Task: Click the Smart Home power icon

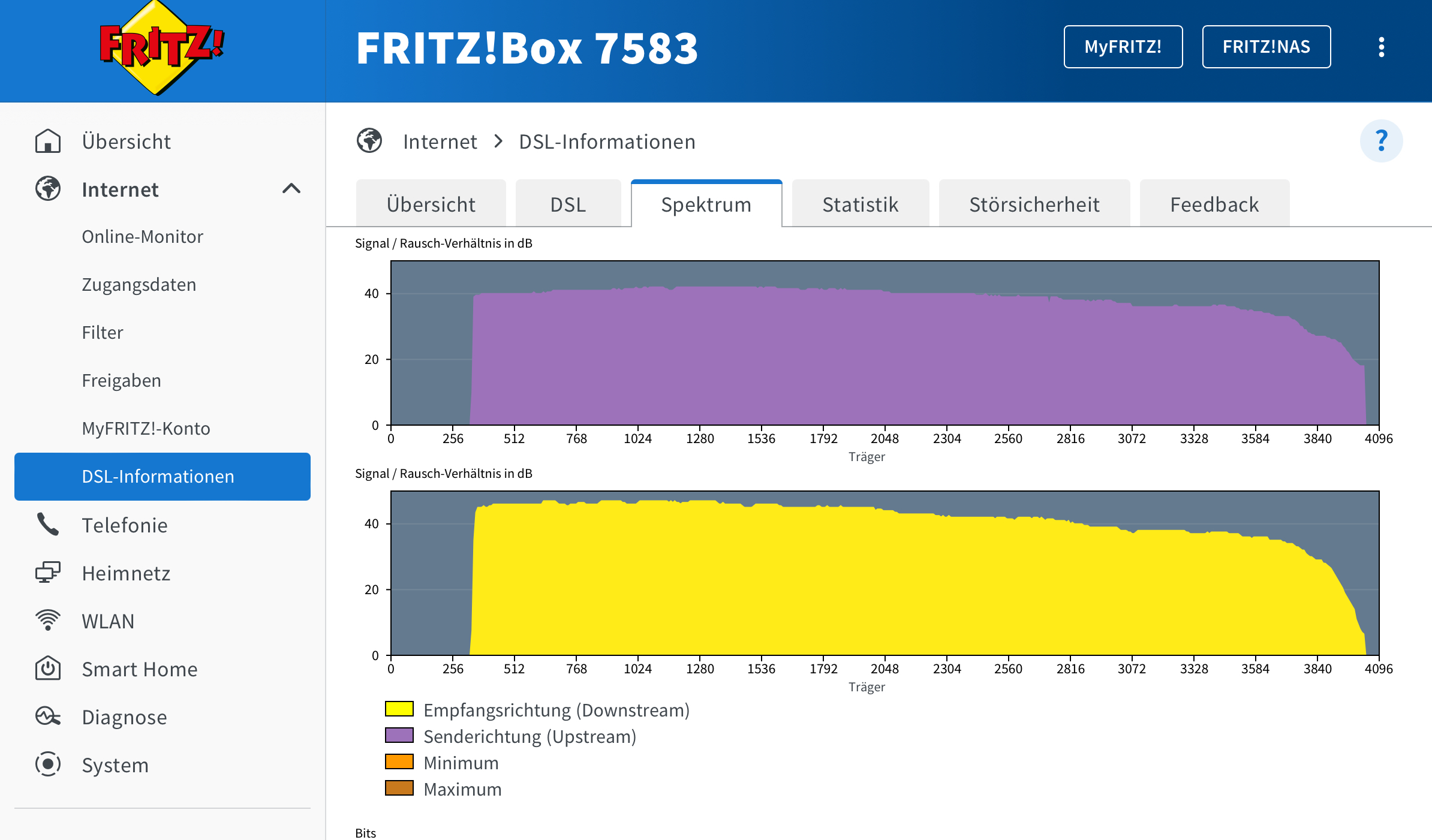Action: tap(48, 669)
